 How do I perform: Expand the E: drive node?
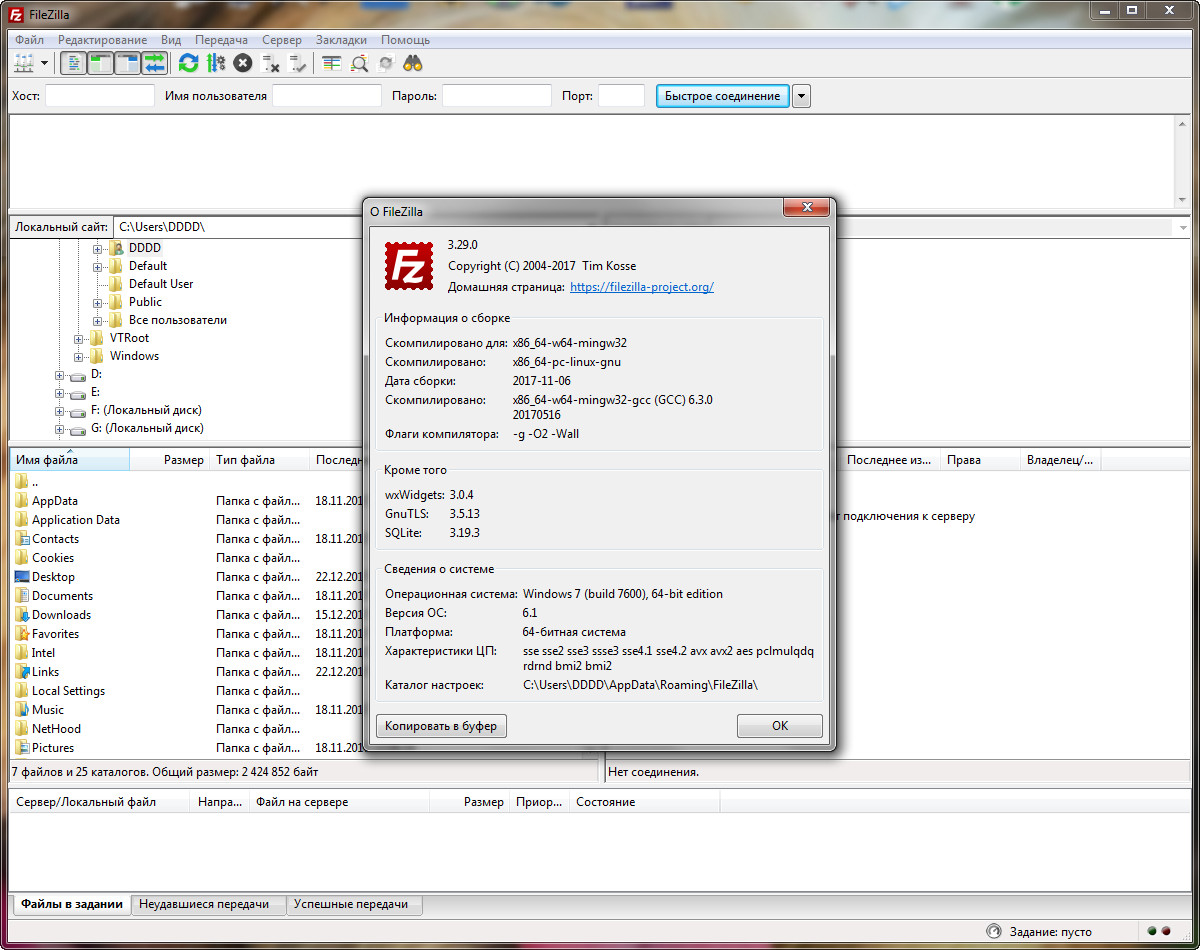[x=60, y=393]
